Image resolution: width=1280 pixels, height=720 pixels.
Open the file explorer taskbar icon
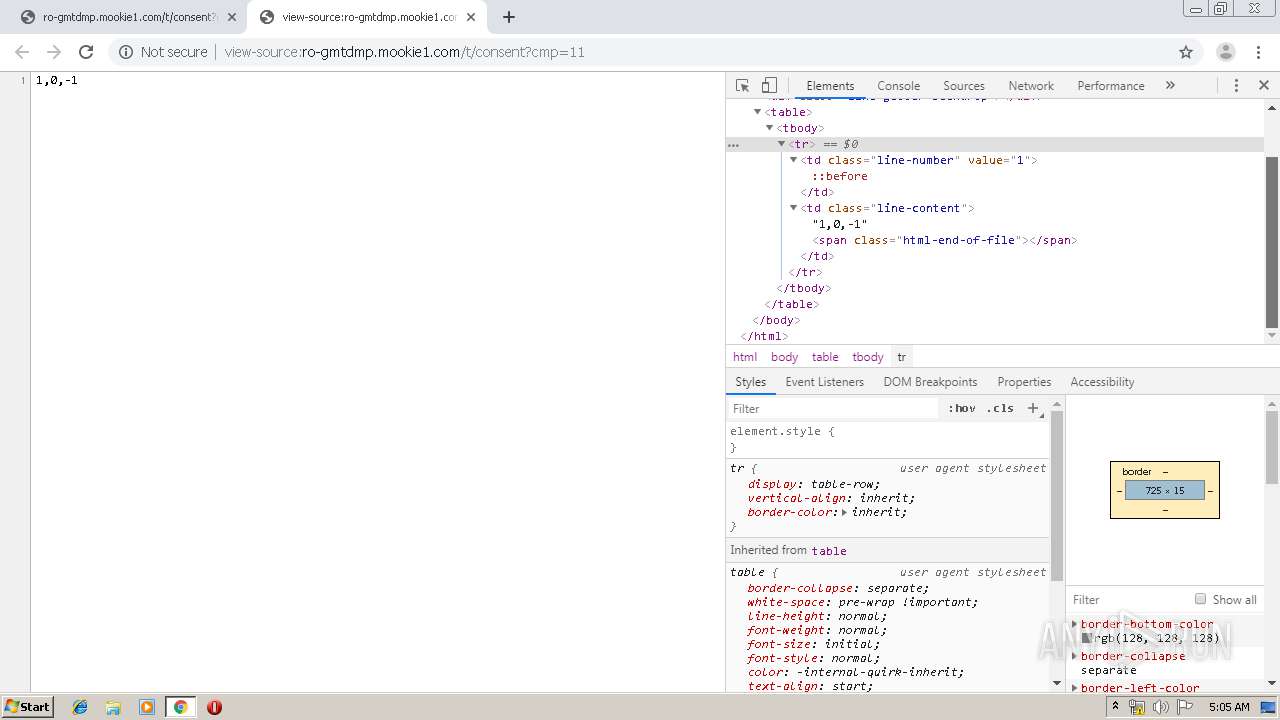[x=113, y=707]
